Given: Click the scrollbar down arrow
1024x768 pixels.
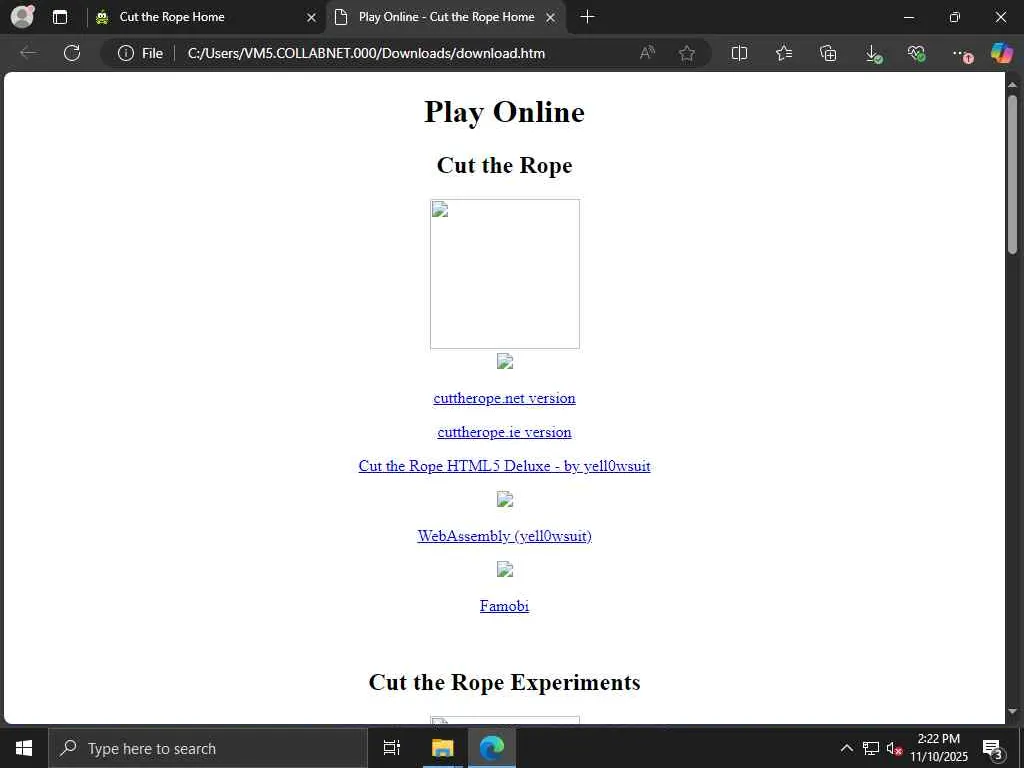Looking at the screenshot, I should pos(1012,712).
